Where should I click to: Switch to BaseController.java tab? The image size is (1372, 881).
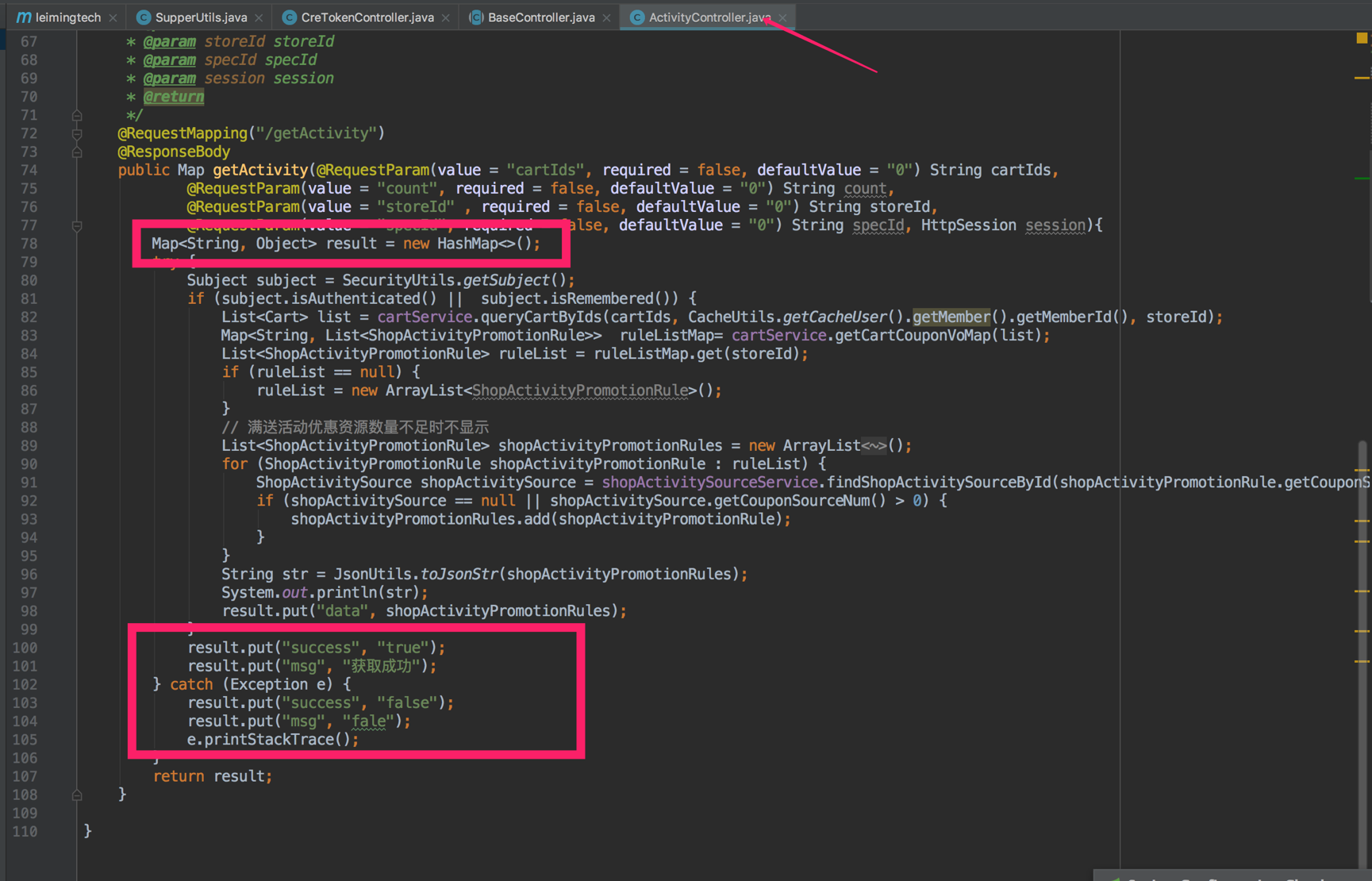(540, 17)
